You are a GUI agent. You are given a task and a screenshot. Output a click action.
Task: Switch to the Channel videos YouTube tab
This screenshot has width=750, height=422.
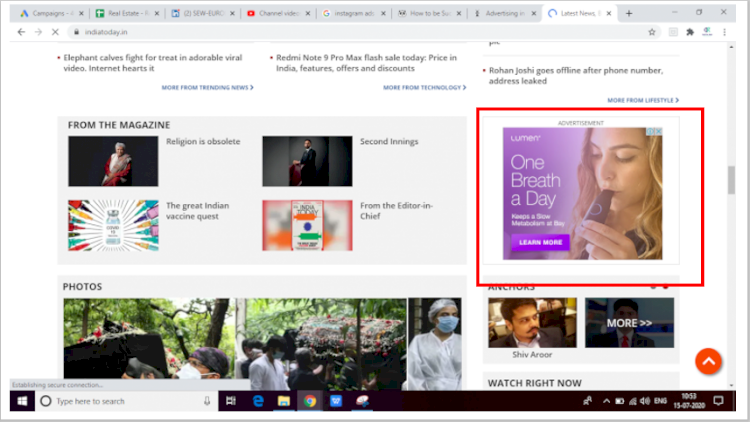(282, 13)
